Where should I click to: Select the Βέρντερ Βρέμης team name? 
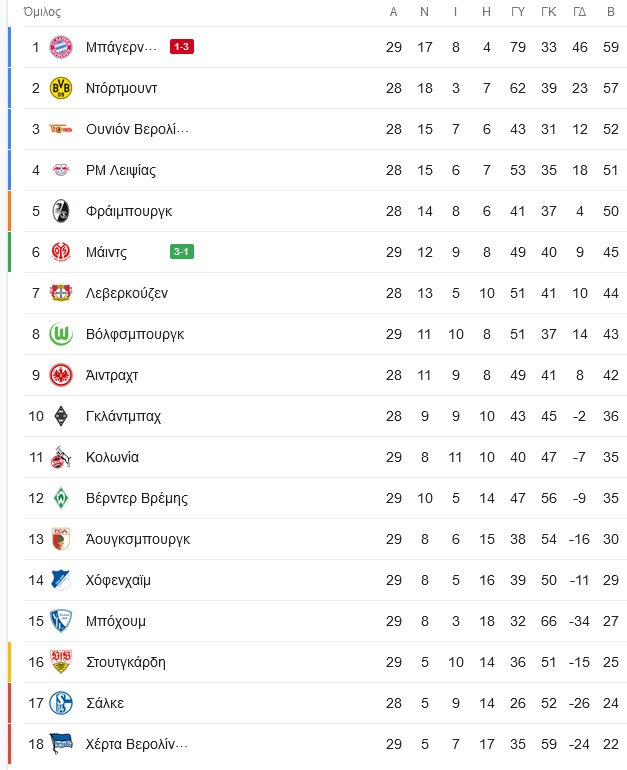click(137, 498)
